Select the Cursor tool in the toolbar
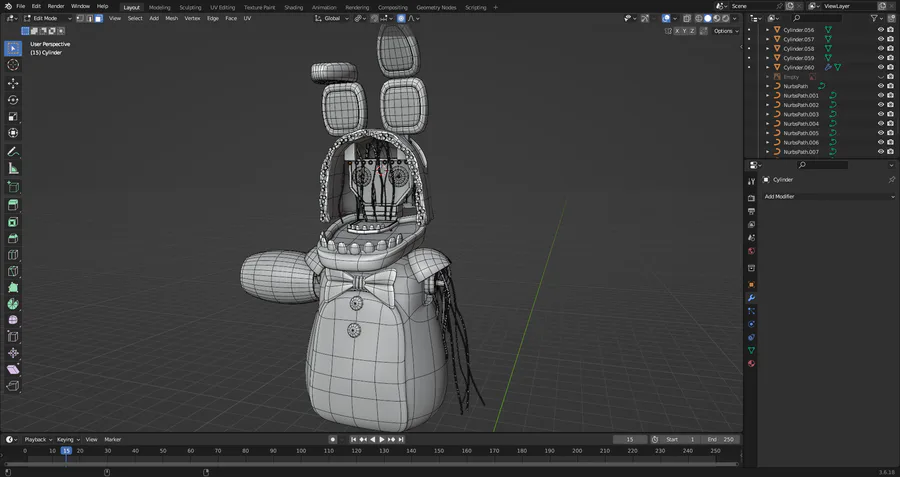The height and width of the screenshot is (477, 900). coord(13,65)
